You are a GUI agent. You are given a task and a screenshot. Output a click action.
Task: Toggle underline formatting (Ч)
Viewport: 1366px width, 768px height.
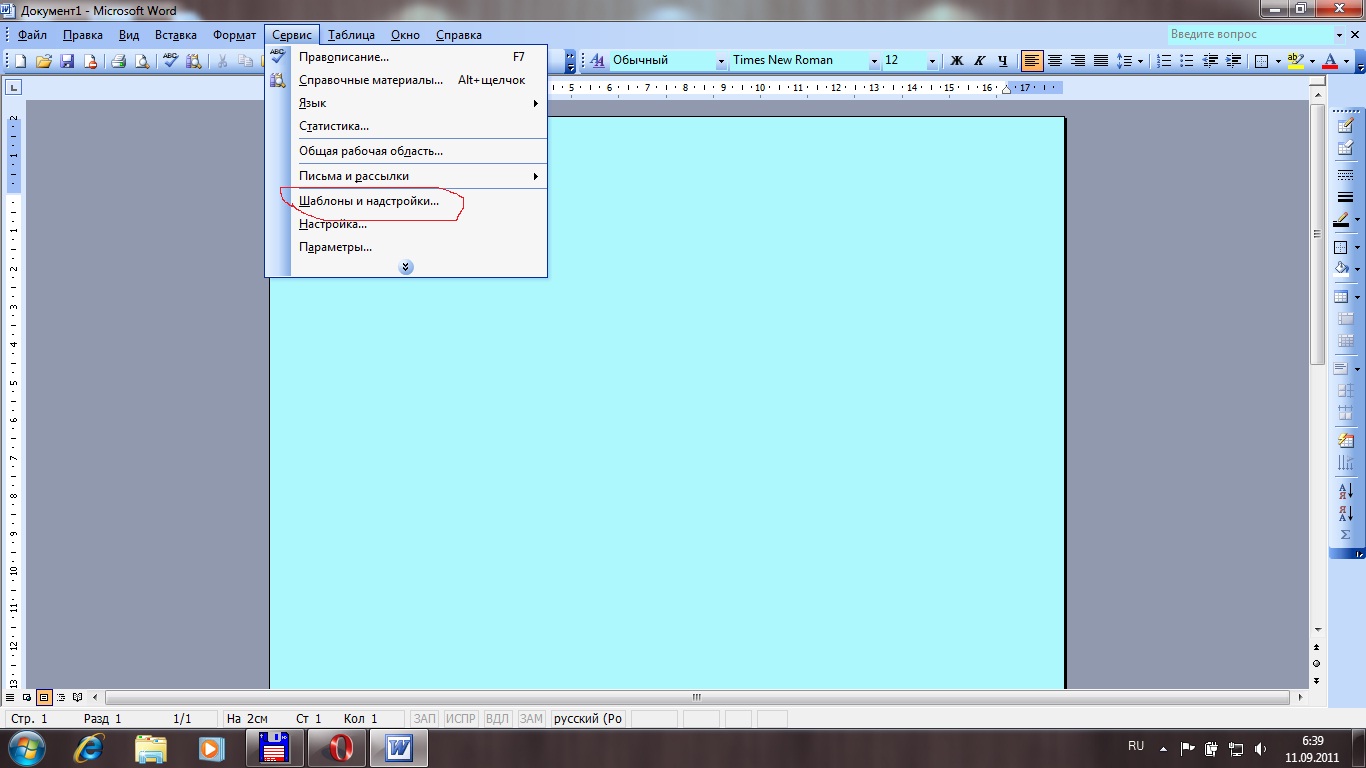(x=1003, y=61)
